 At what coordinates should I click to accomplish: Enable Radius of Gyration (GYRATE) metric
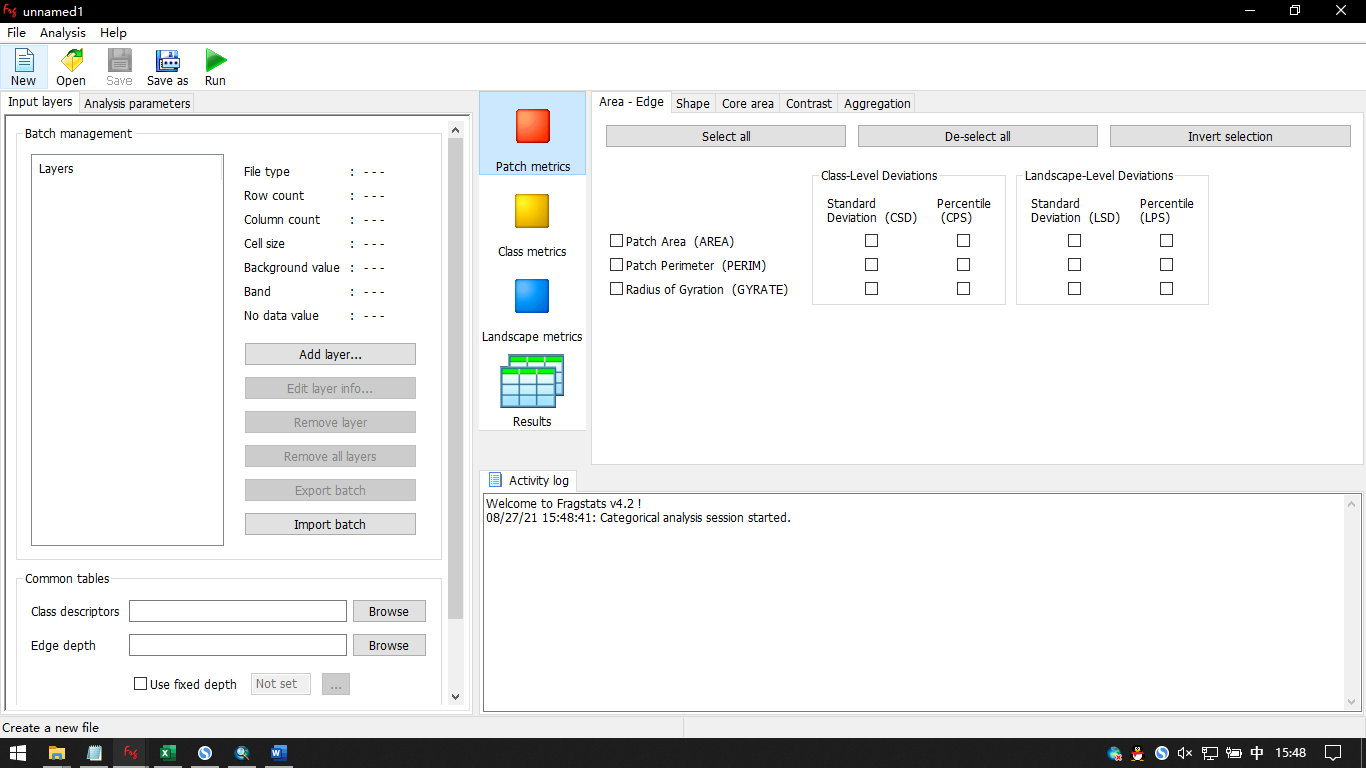click(616, 289)
